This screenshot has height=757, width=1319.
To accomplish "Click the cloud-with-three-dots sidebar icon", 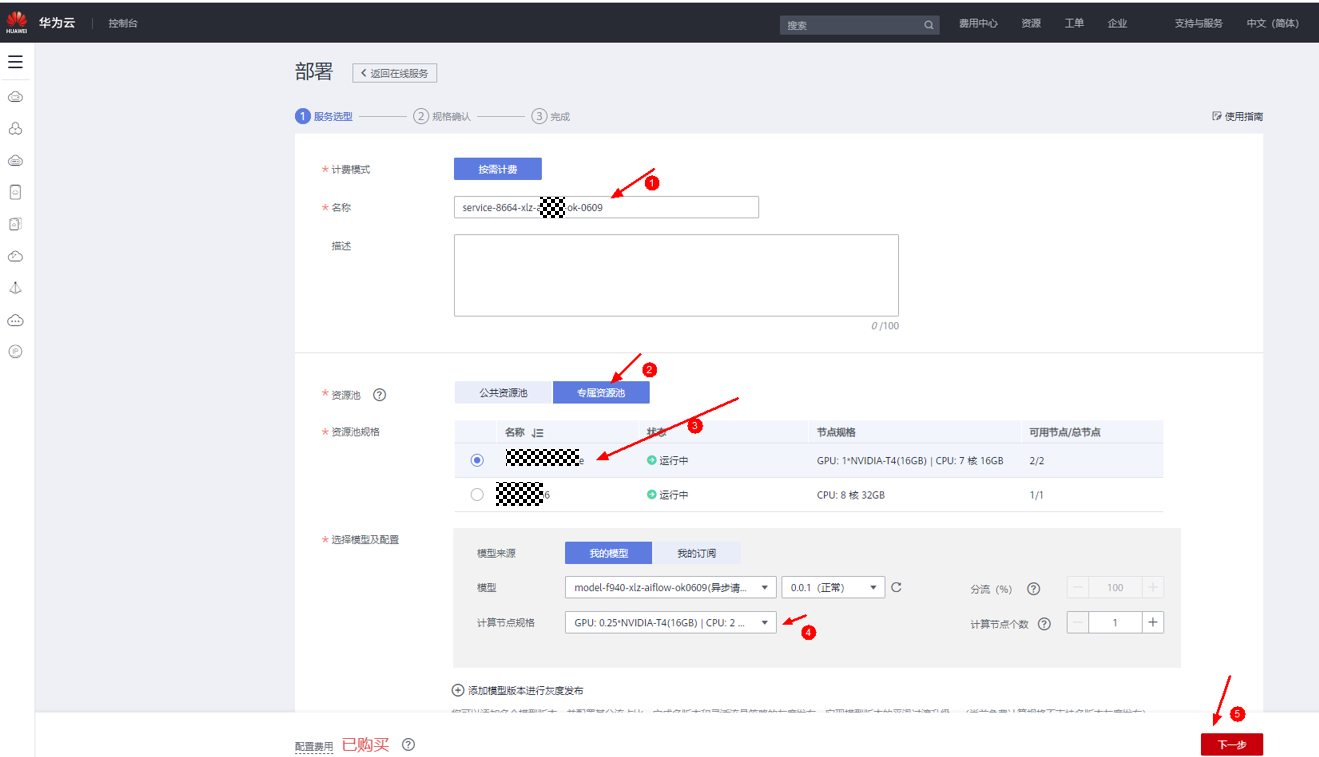I will [15, 320].
